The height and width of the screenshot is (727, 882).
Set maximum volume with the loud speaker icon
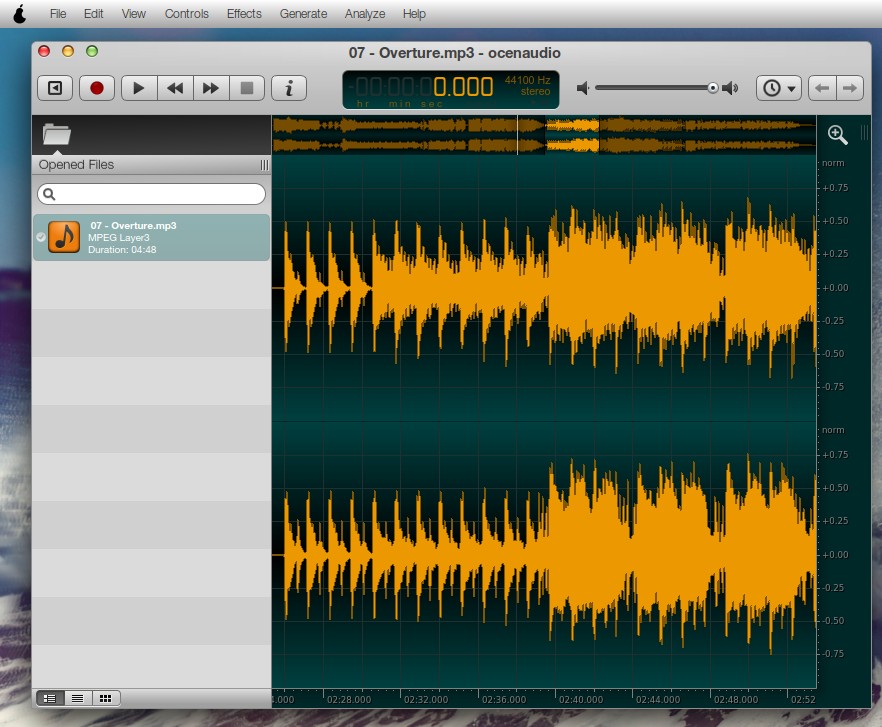pos(730,88)
